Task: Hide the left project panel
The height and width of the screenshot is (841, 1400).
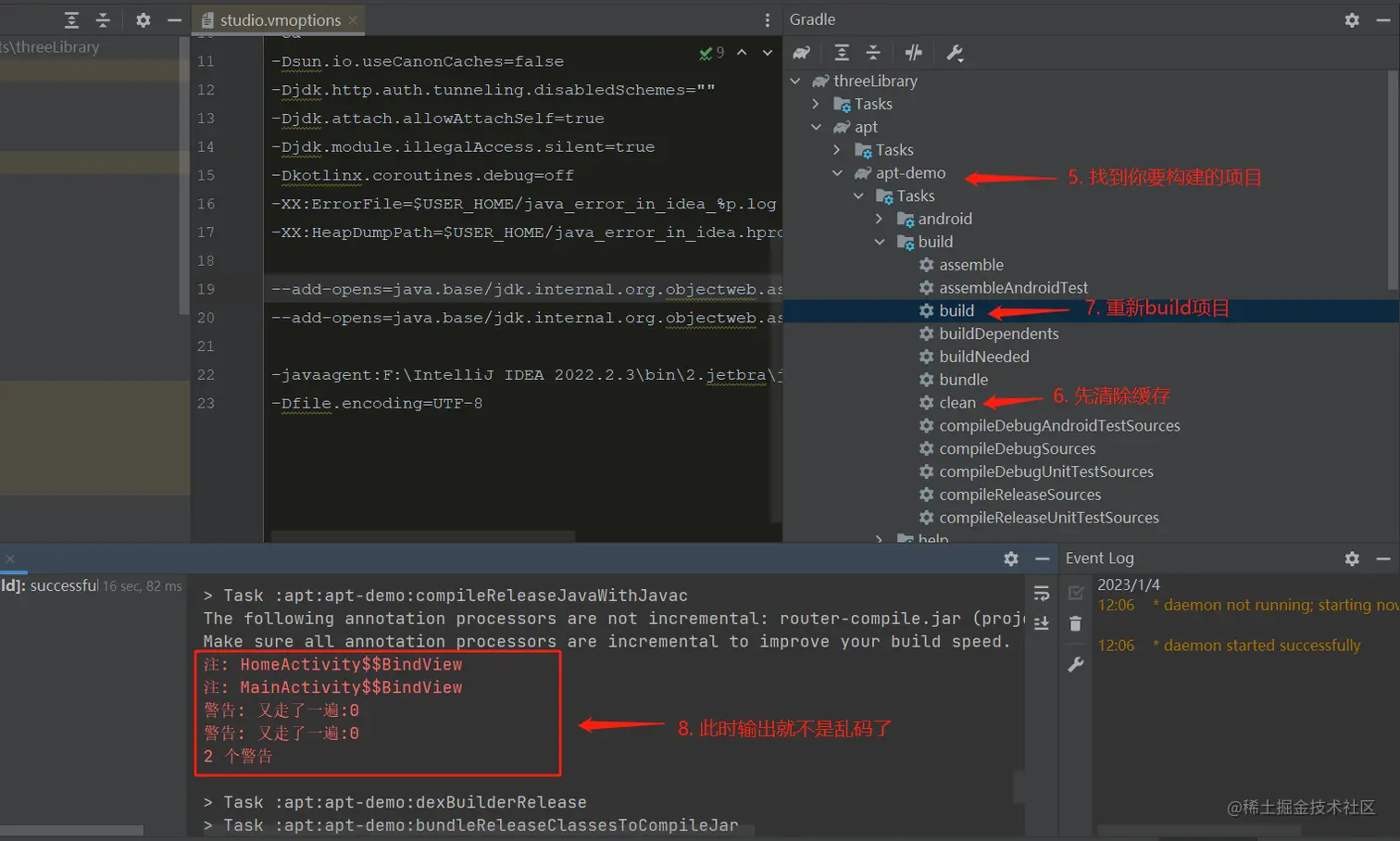Action: [x=174, y=19]
